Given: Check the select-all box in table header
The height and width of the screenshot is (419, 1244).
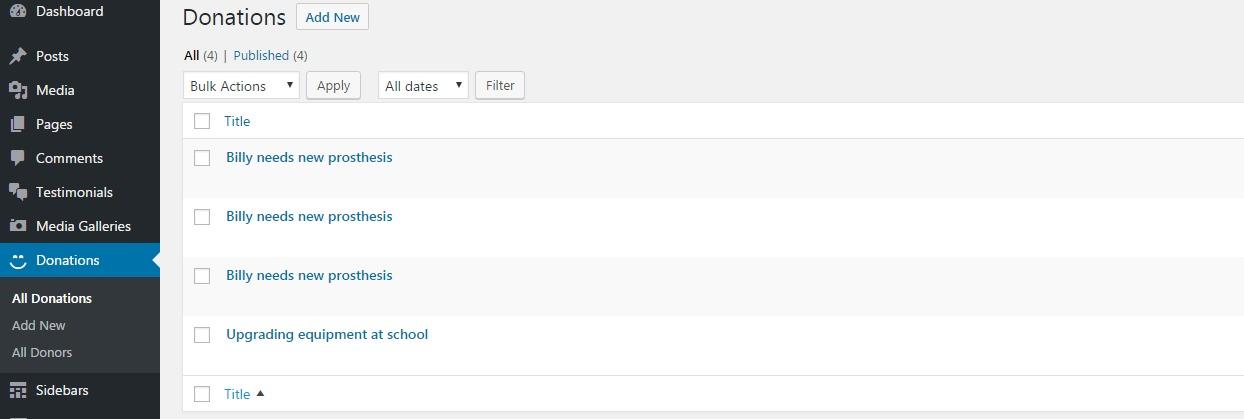Looking at the screenshot, I should pyautogui.click(x=202, y=121).
